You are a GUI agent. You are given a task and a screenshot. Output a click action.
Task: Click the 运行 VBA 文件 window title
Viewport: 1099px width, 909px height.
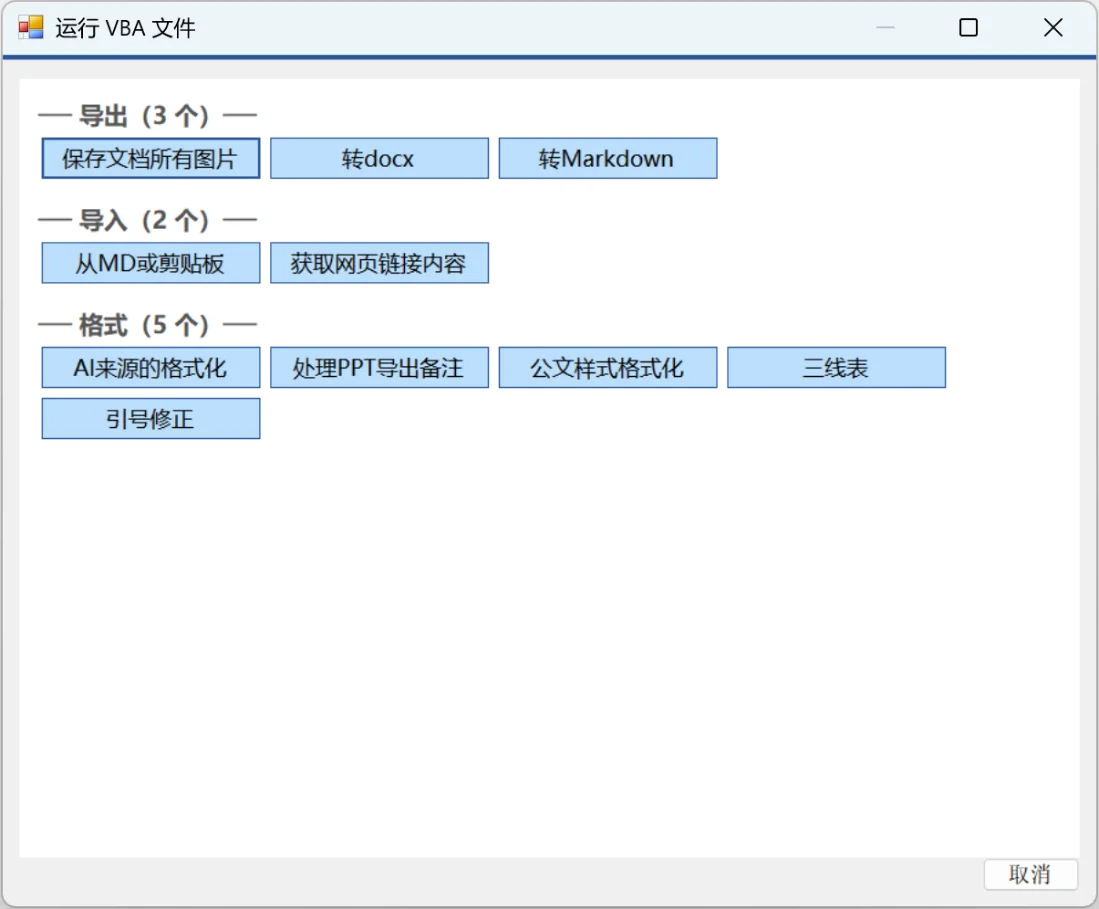pyautogui.click(x=125, y=28)
